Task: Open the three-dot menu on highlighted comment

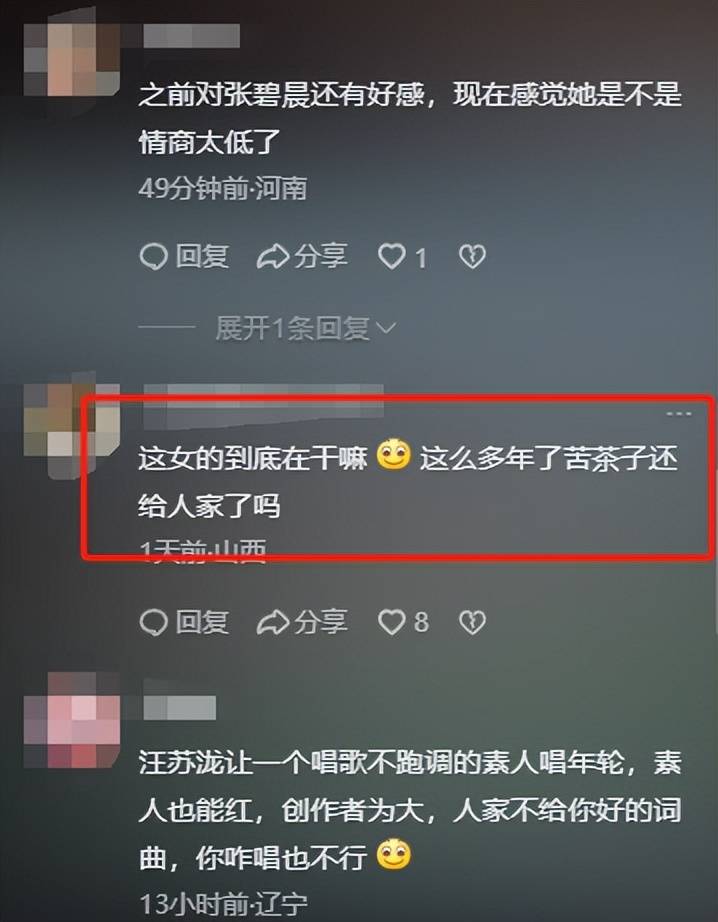Action: coord(679,414)
